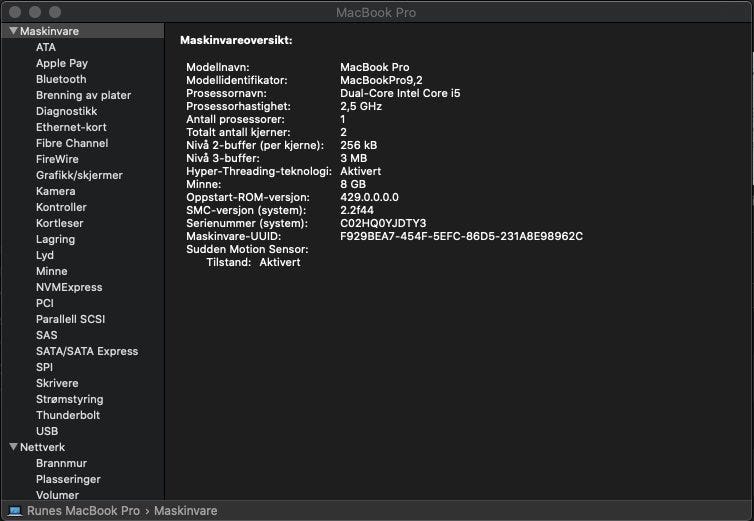Close the system information window
This screenshot has height=521, width=754.
(15, 12)
